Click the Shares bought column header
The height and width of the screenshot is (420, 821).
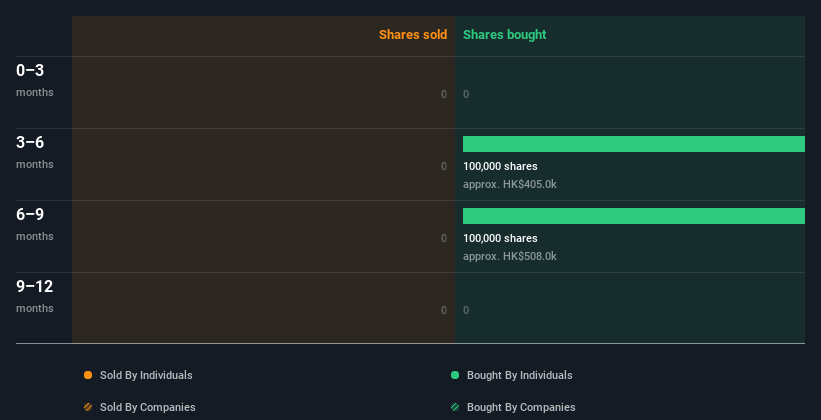click(504, 35)
